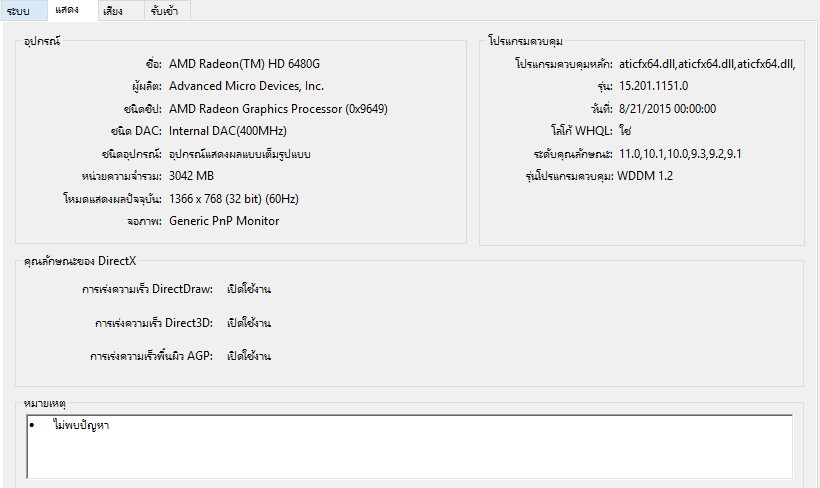Click the DirectDraw acceleration status เปิดใช้งาน

click(249, 289)
